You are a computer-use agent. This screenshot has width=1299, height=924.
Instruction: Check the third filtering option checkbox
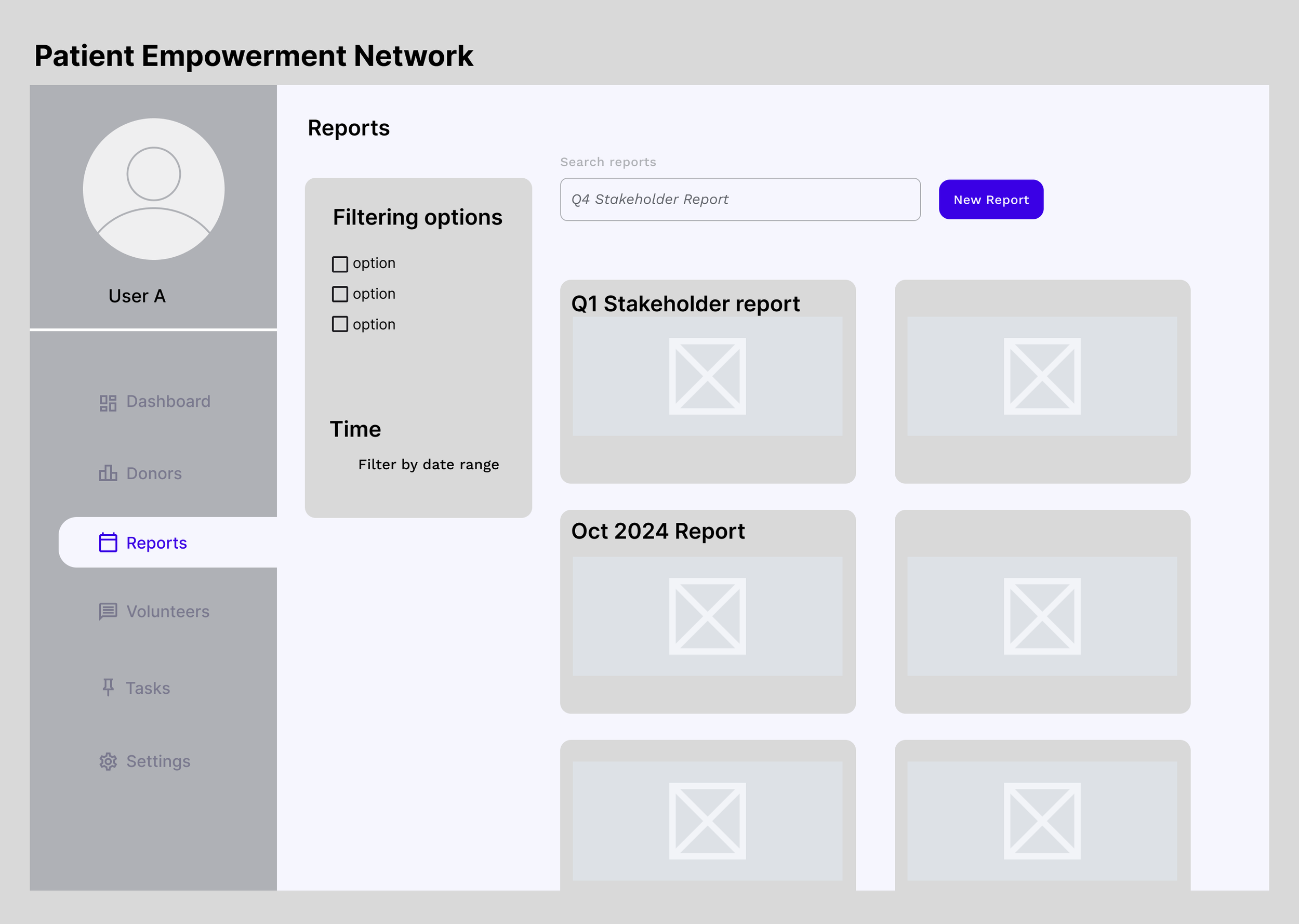tap(339, 324)
